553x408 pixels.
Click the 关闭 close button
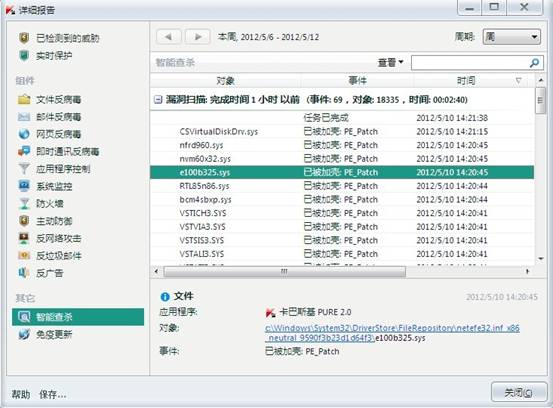coord(519,392)
